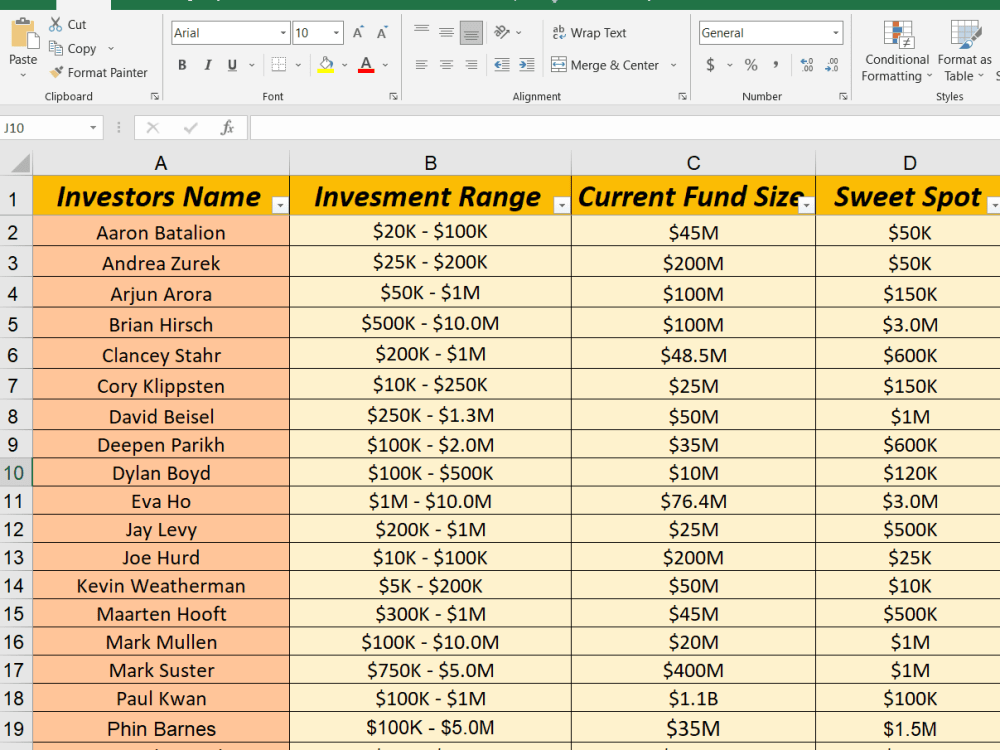Image resolution: width=1000 pixels, height=750 pixels.
Task: Apply the red font color A
Action: pos(366,64)
